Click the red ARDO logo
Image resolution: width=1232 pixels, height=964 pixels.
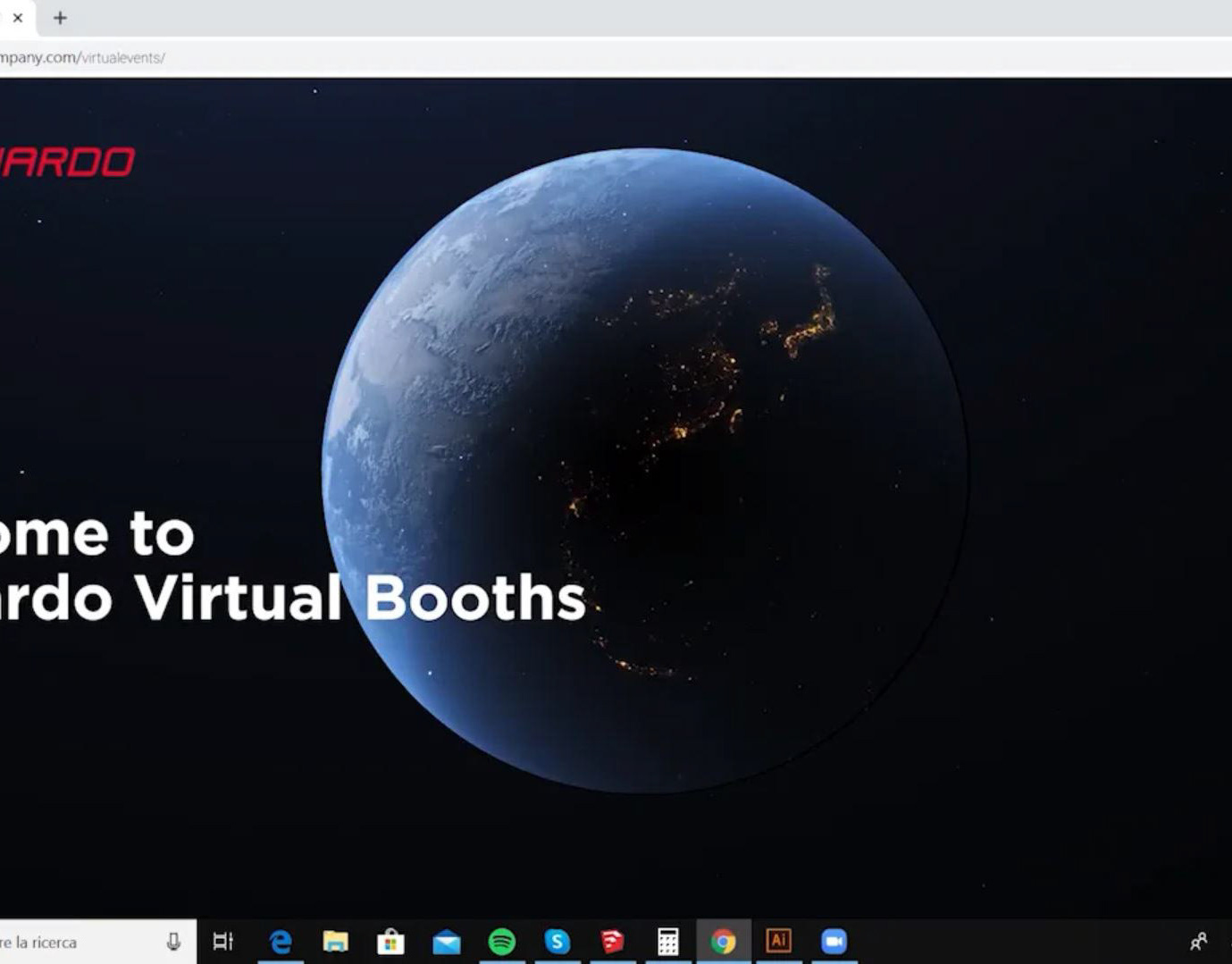pyautogui.click(x=67, y=163)
